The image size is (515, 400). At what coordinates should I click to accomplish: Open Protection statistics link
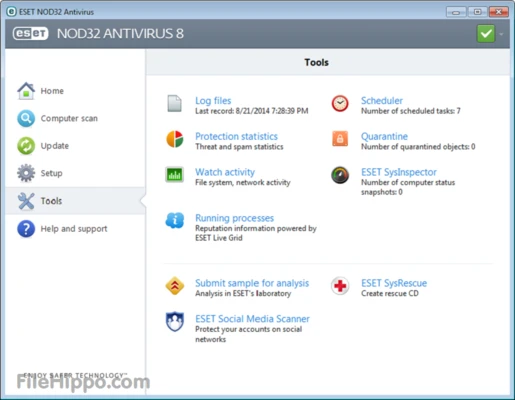tap(236, 136)
